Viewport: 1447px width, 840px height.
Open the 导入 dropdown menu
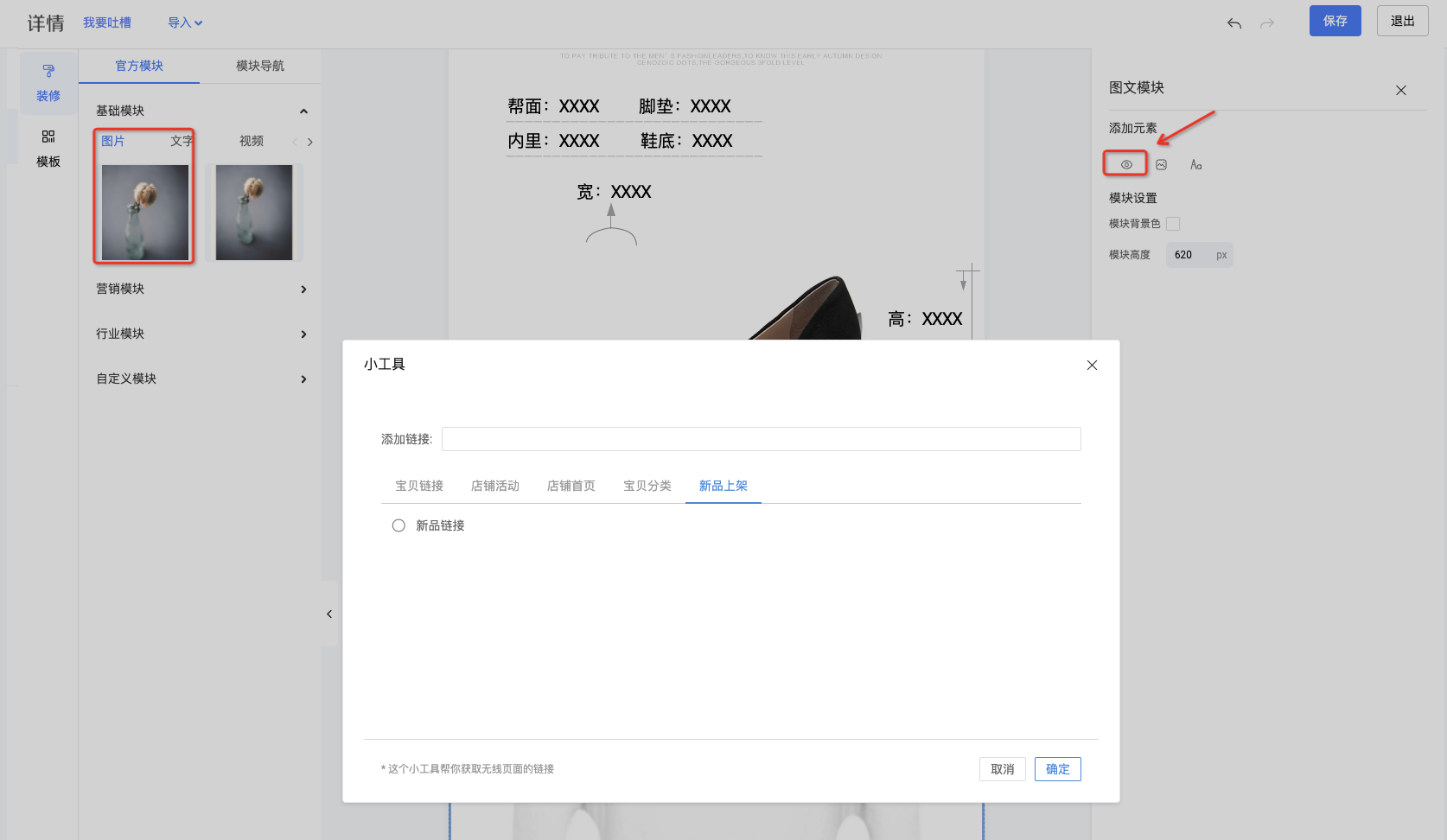[185, 23]
